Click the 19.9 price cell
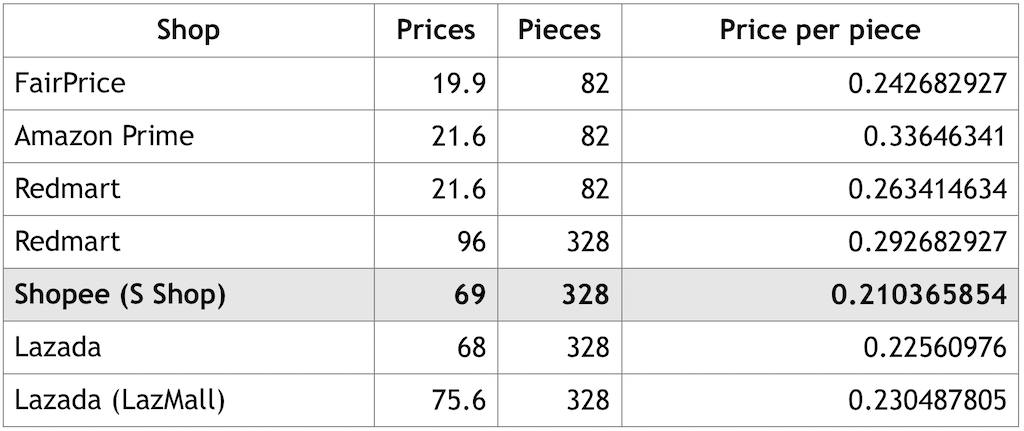 pyautogui.click(x=436, y=84)
